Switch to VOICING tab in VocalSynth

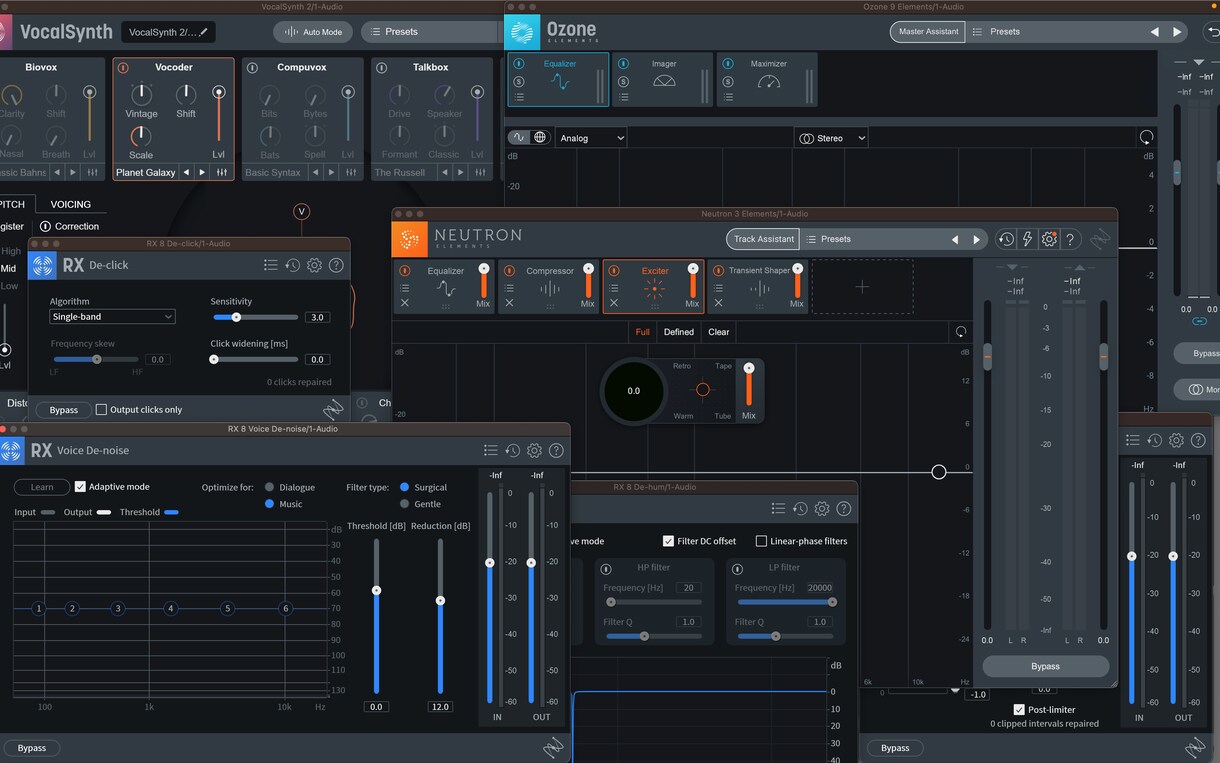pyautogui.click(x=70, y=204)
